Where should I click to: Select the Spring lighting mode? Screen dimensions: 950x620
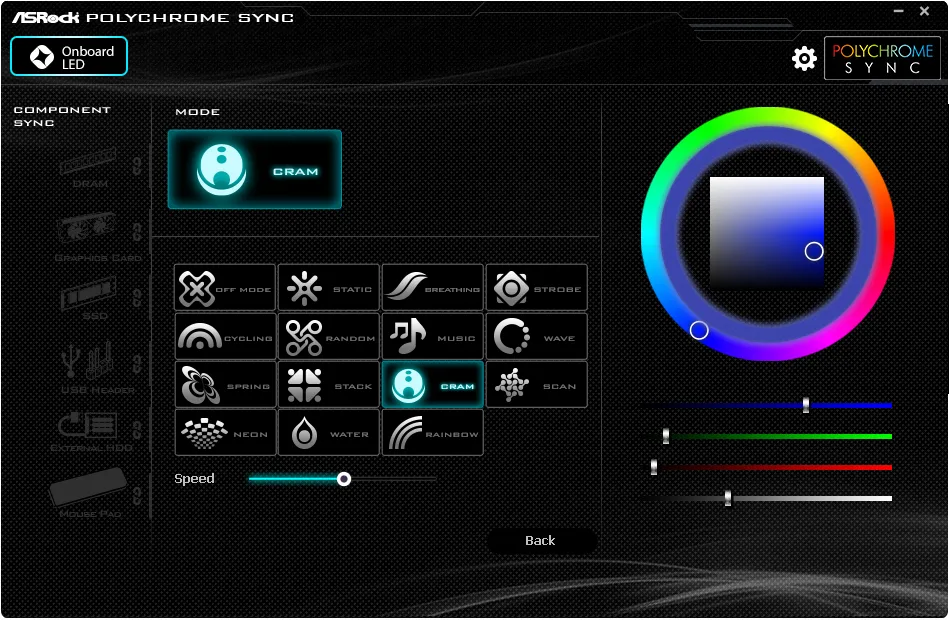(225, 385)
